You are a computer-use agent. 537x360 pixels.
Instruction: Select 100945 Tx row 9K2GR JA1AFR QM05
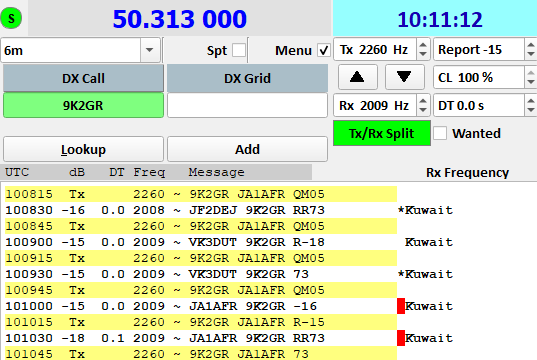[x=201, y=290]
